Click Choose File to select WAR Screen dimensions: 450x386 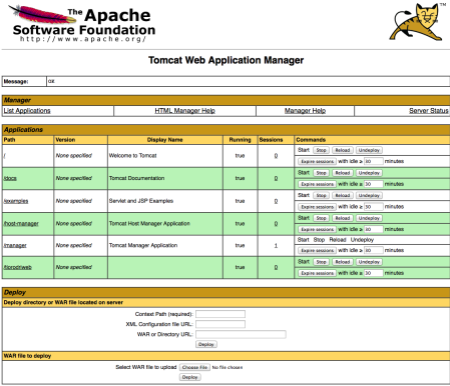tap(195, 367)
